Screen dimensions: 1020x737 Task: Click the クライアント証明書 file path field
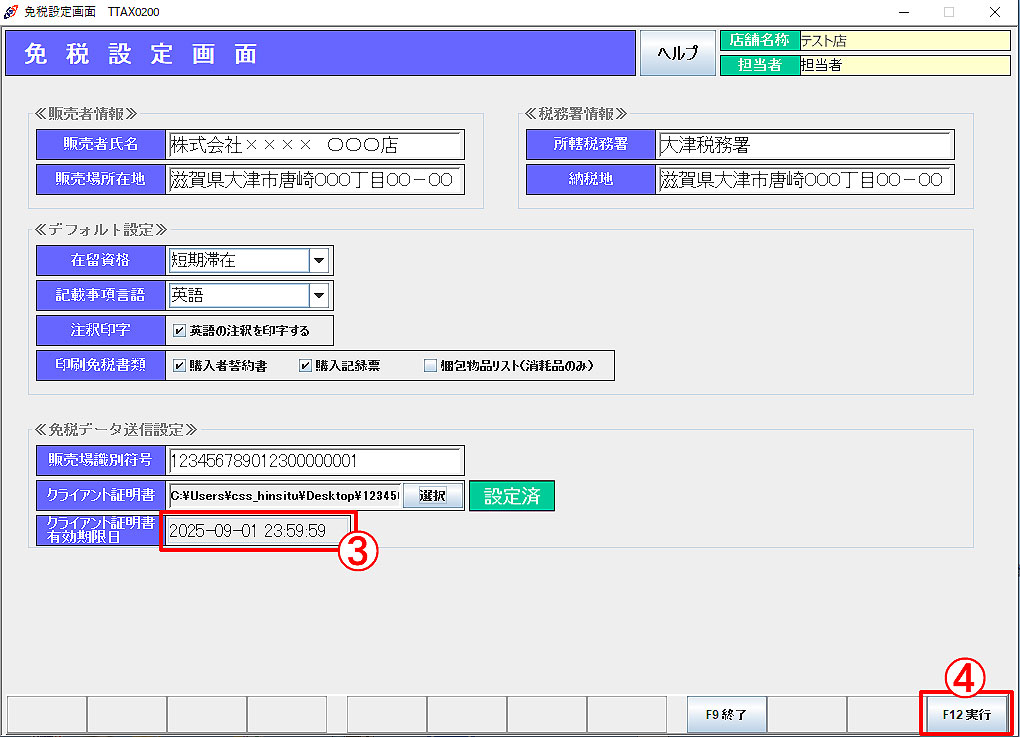click(284, 496)
